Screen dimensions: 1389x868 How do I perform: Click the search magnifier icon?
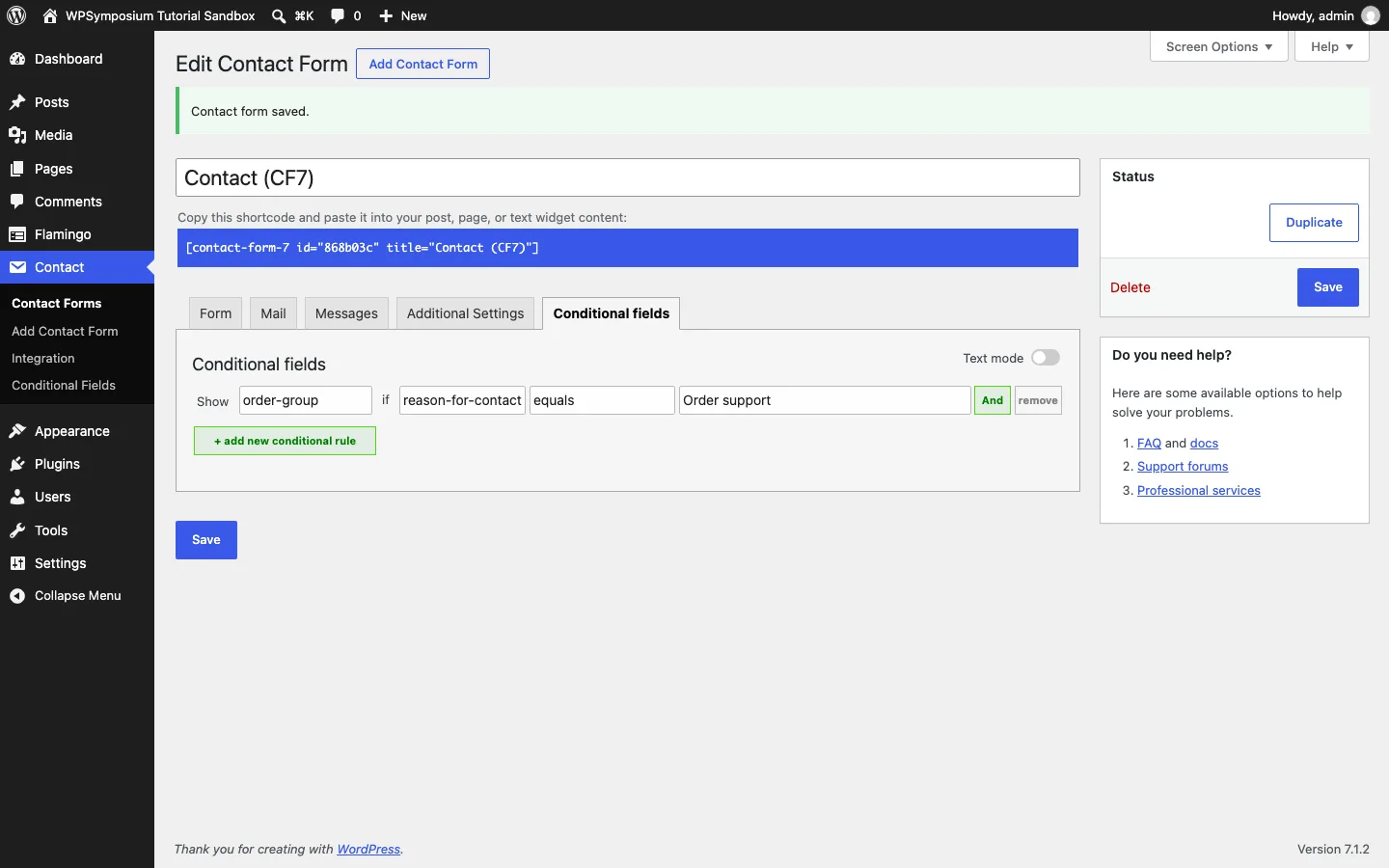(279, 15)
